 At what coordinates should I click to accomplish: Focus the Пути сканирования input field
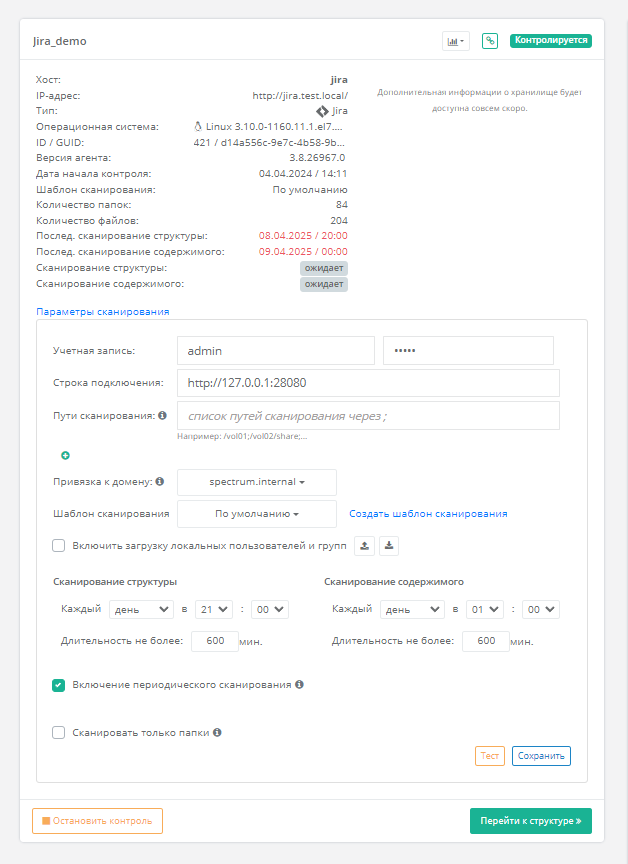(369, 416)
